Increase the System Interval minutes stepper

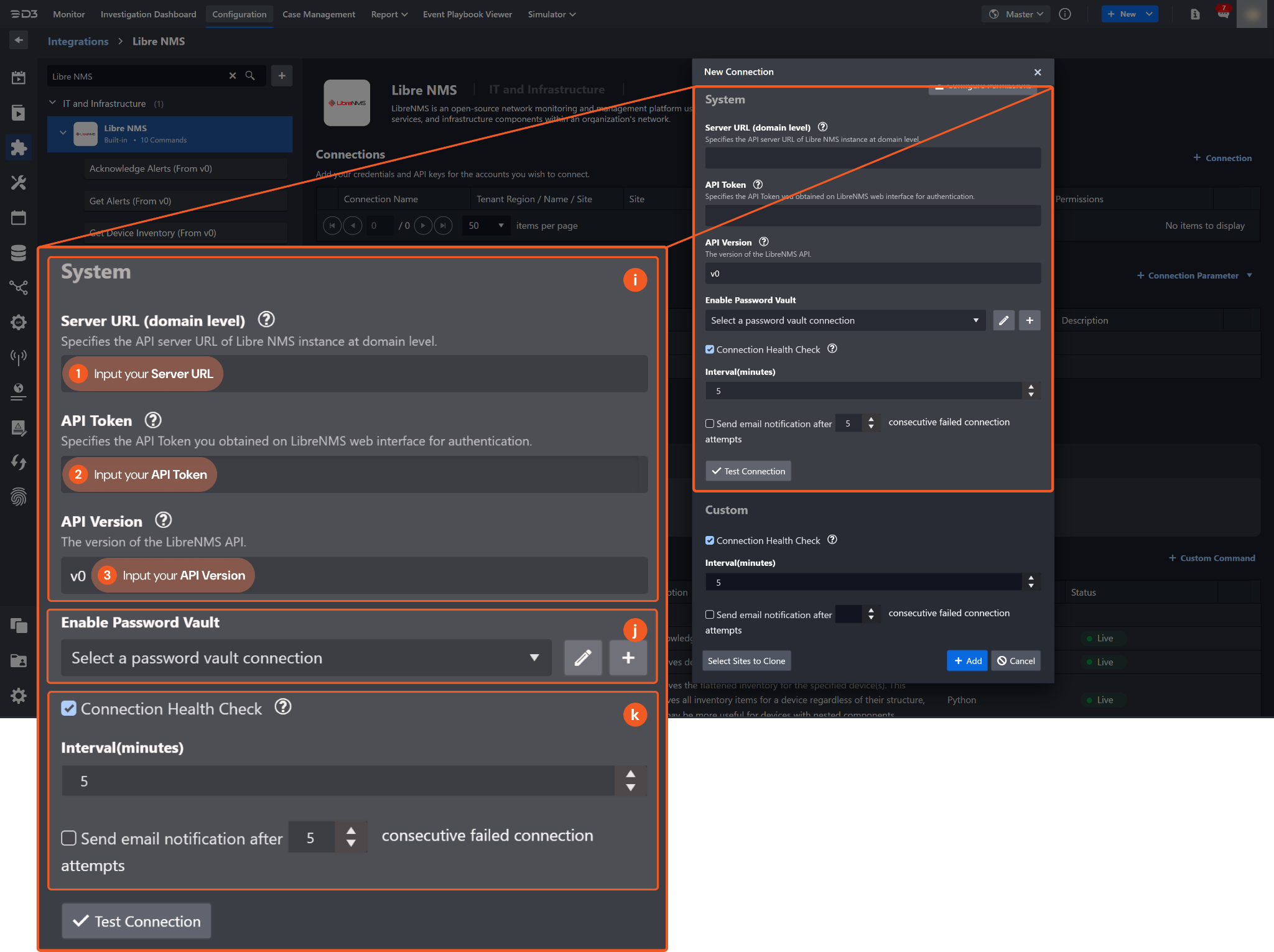coord(1031,387)
